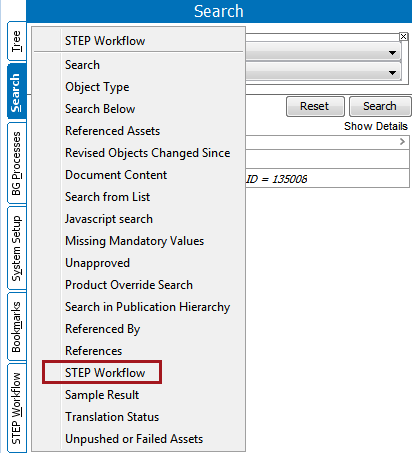Image resolution: width=412 pixels, height=453 pixels.
Task: Open System Setup side tab
Action: point(16,248)
